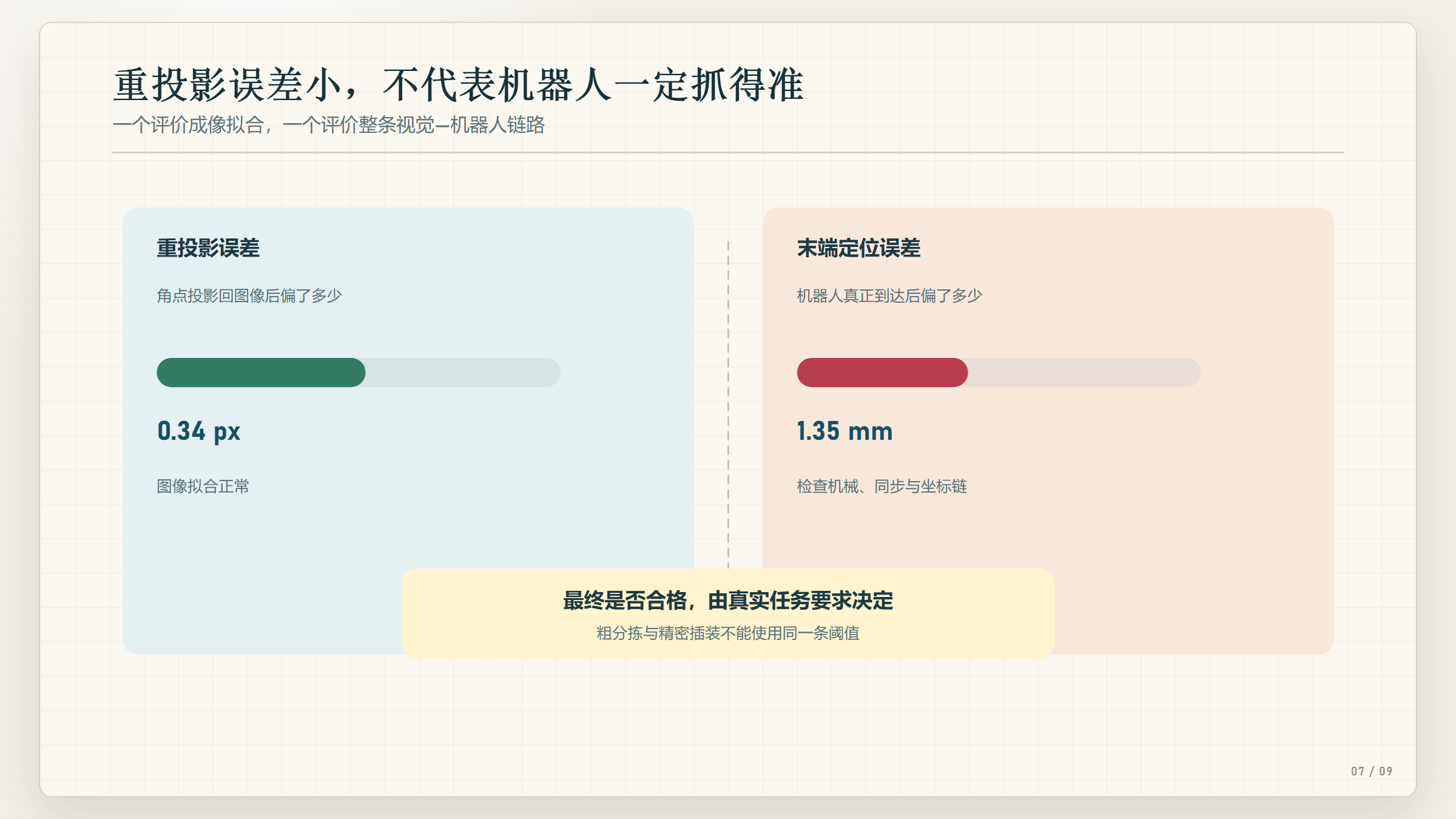
Task: Click the note 检查机械、同步与坐标链
Action: coord(881,487)
